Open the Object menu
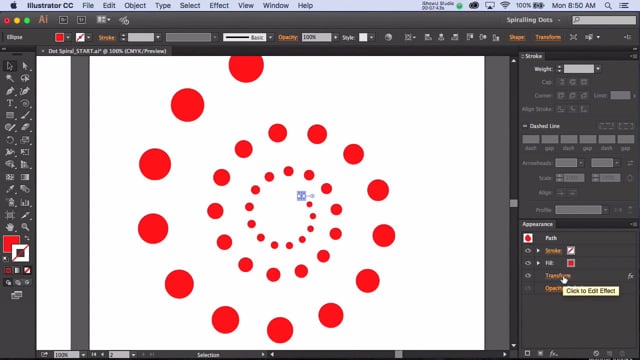This screenshot has width=640, height=360. click(135, 6)
